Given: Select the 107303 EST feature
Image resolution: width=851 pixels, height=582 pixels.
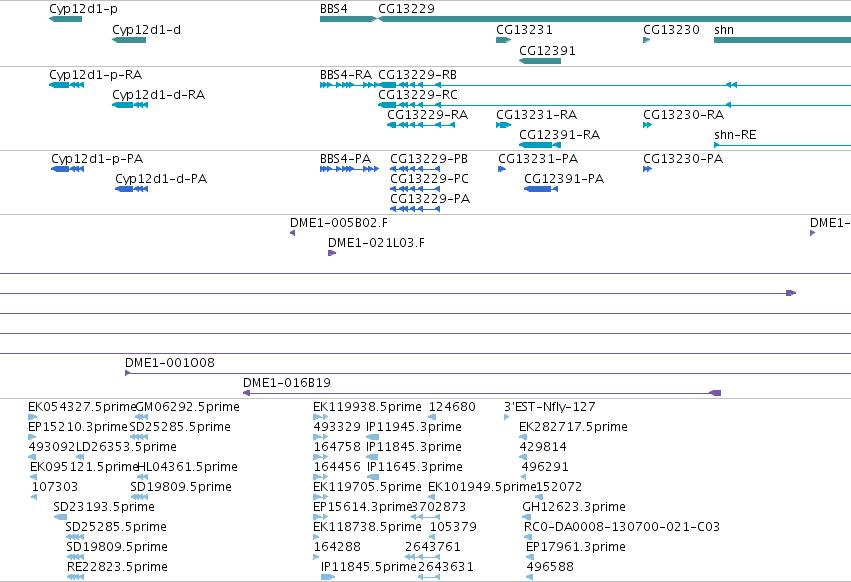Looking at the screenshot, I should [x=34, y=497].
